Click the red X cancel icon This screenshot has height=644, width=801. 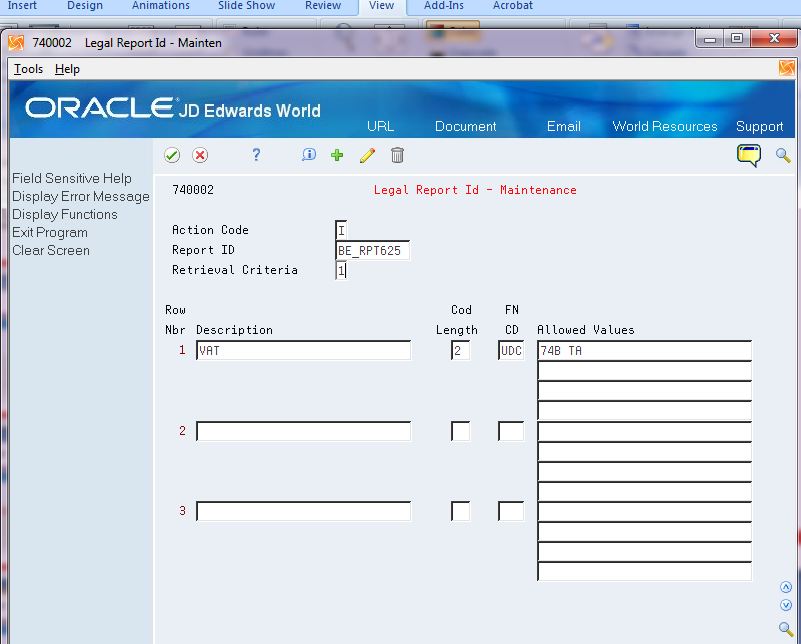tap(200, 155)
